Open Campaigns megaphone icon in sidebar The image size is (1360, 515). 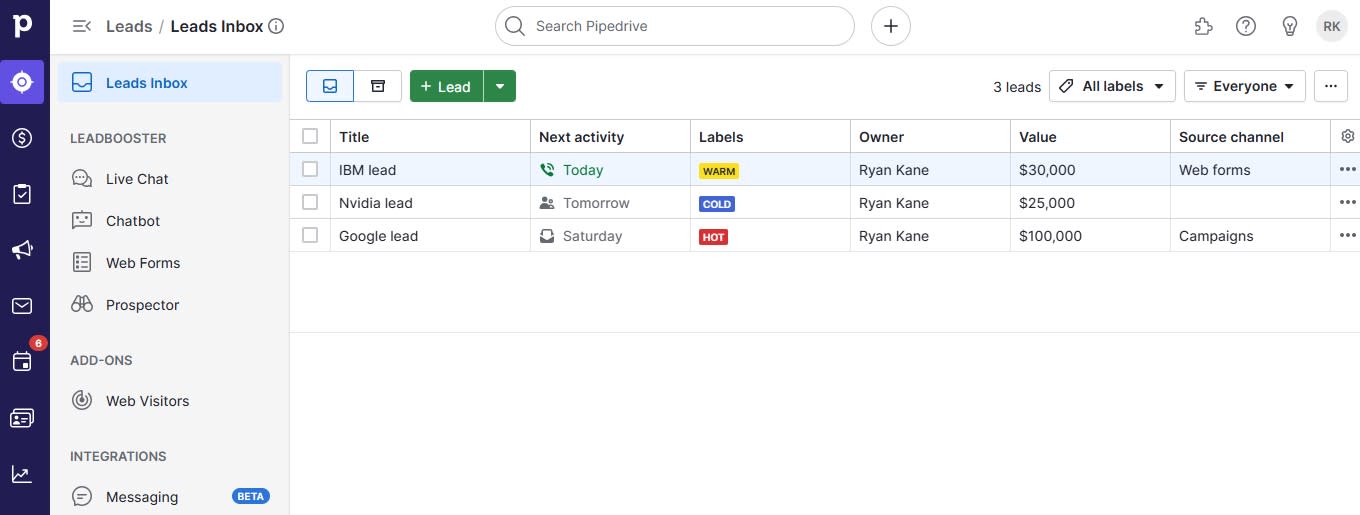click(x=22, y=250)
